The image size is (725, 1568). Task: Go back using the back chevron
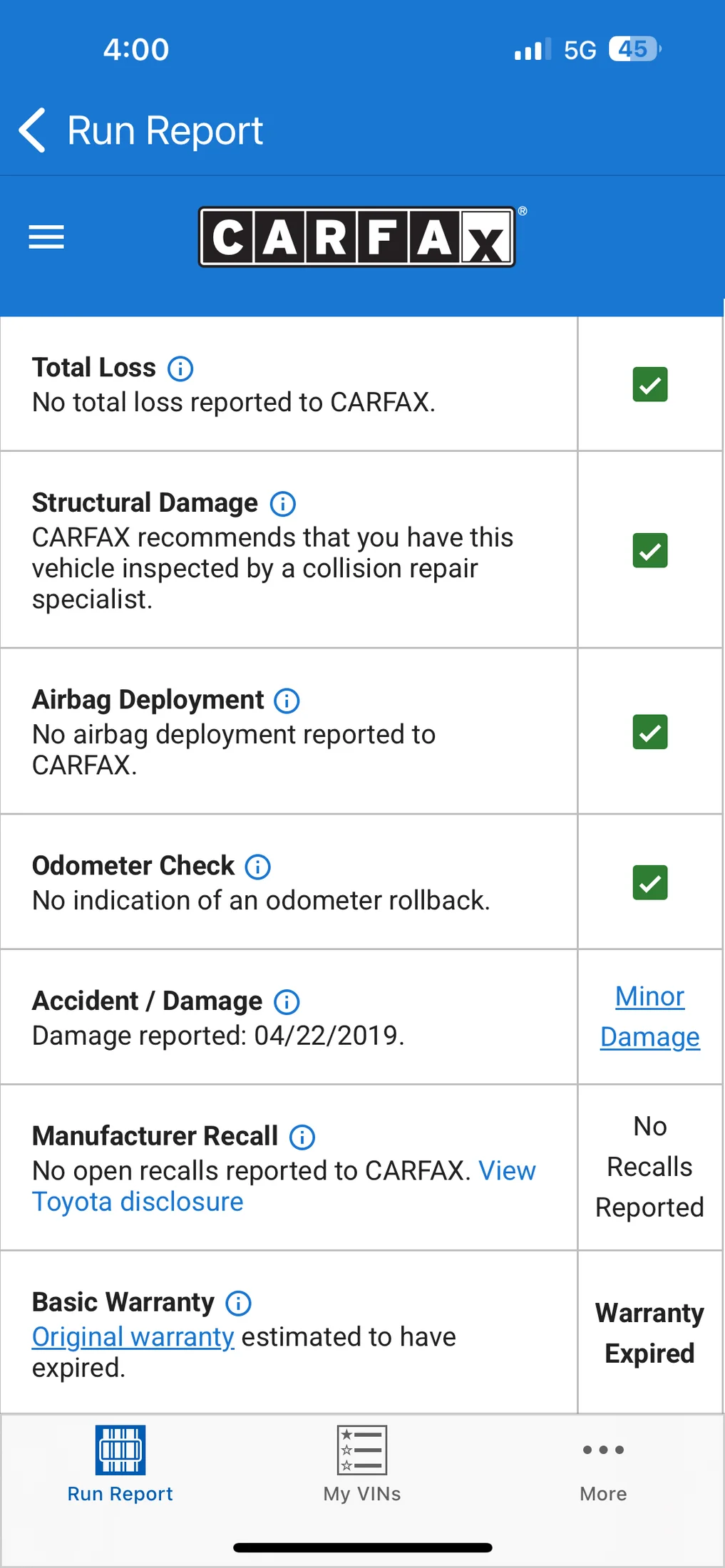pyautogui.click(x=33, y=130)
